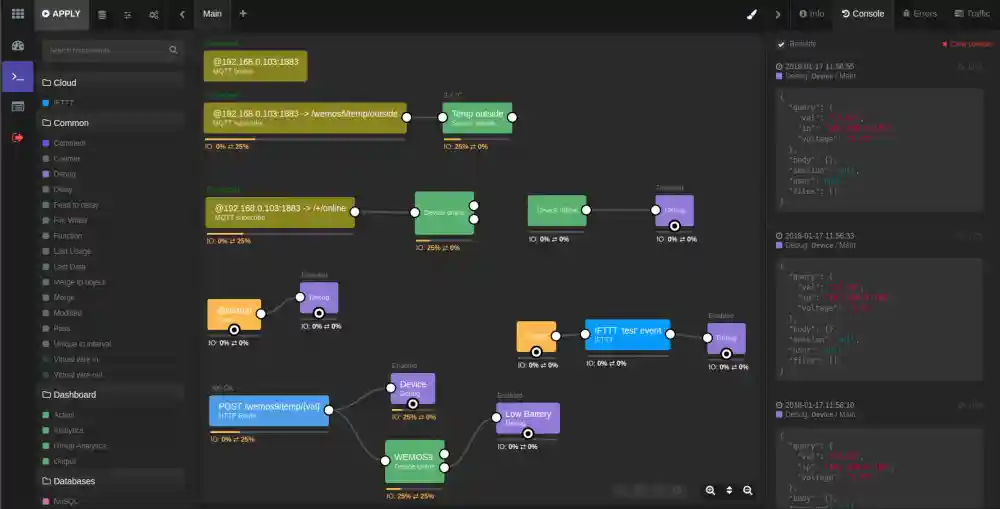Viewport: 1000px width, 509px height.
Task: Click the search components input field
Action: point(105,49)
